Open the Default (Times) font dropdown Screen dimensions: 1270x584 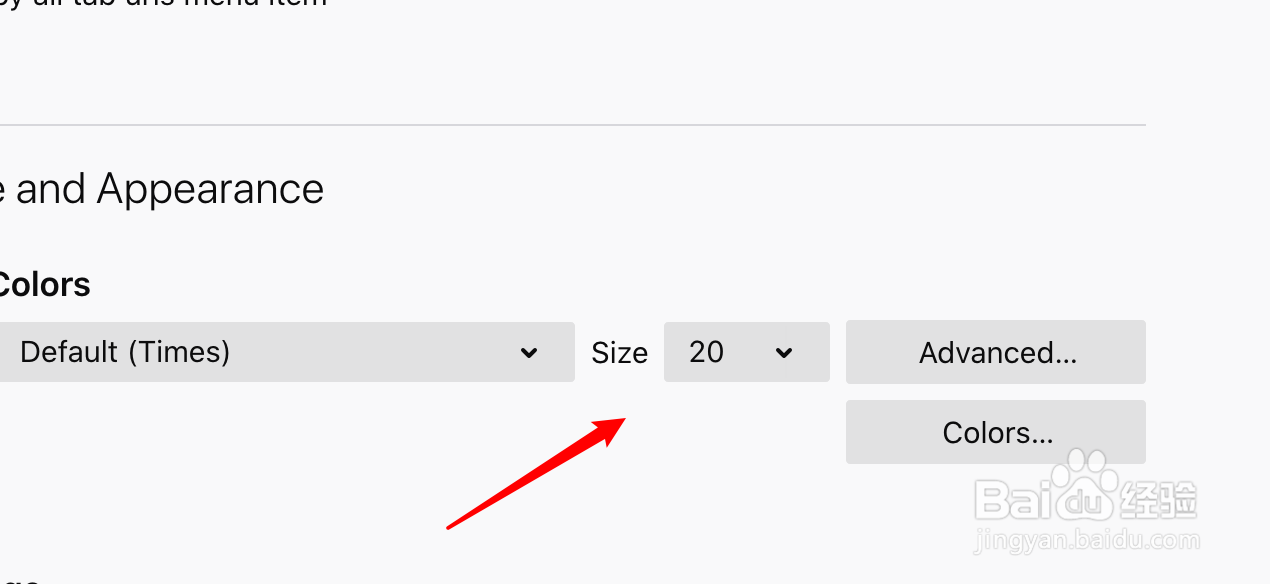(287, 352)
